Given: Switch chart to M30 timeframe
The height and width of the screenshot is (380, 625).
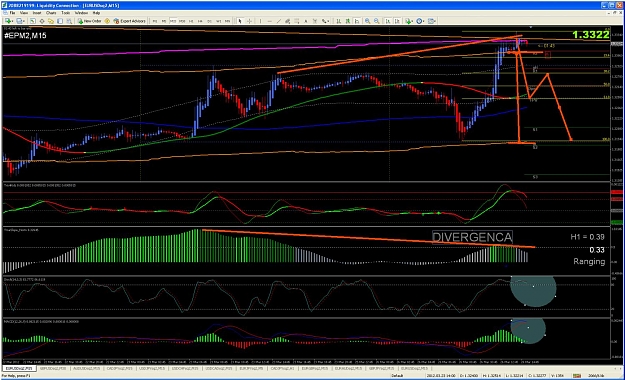Looking at the screenshot, I should (x=182, y=21).
